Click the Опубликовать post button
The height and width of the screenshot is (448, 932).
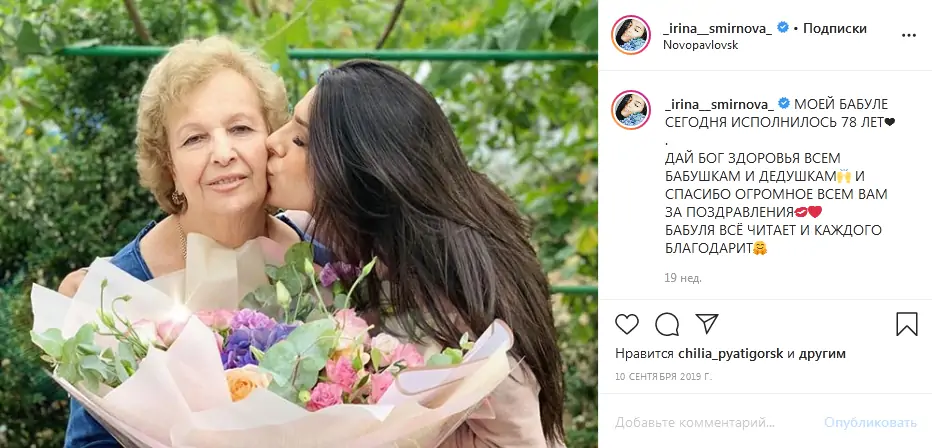870,422
